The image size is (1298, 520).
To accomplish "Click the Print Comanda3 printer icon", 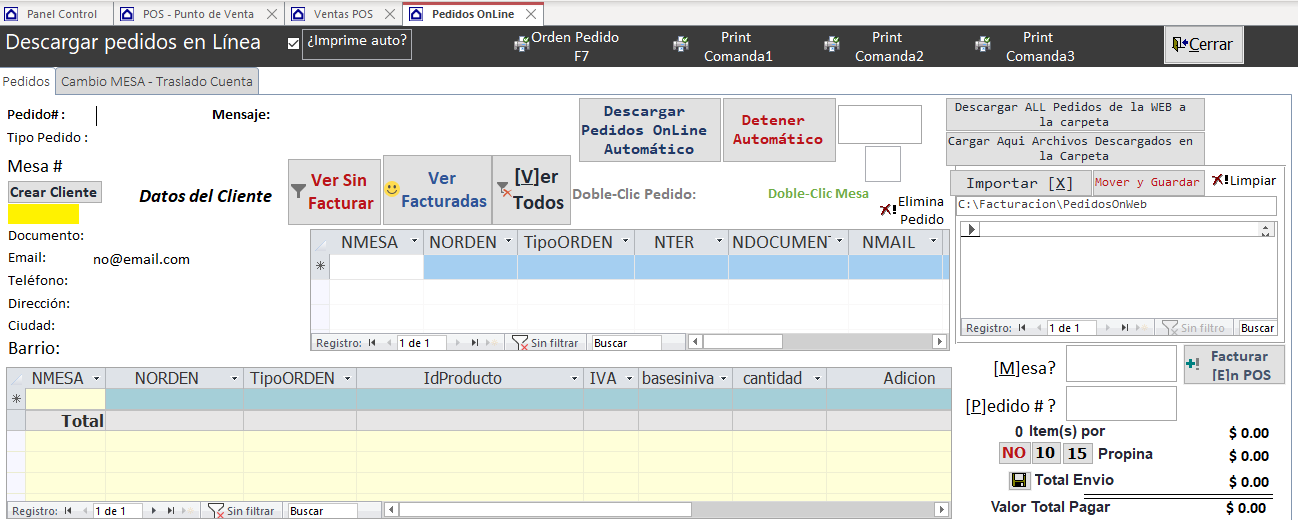I will [x=983, y=45].
